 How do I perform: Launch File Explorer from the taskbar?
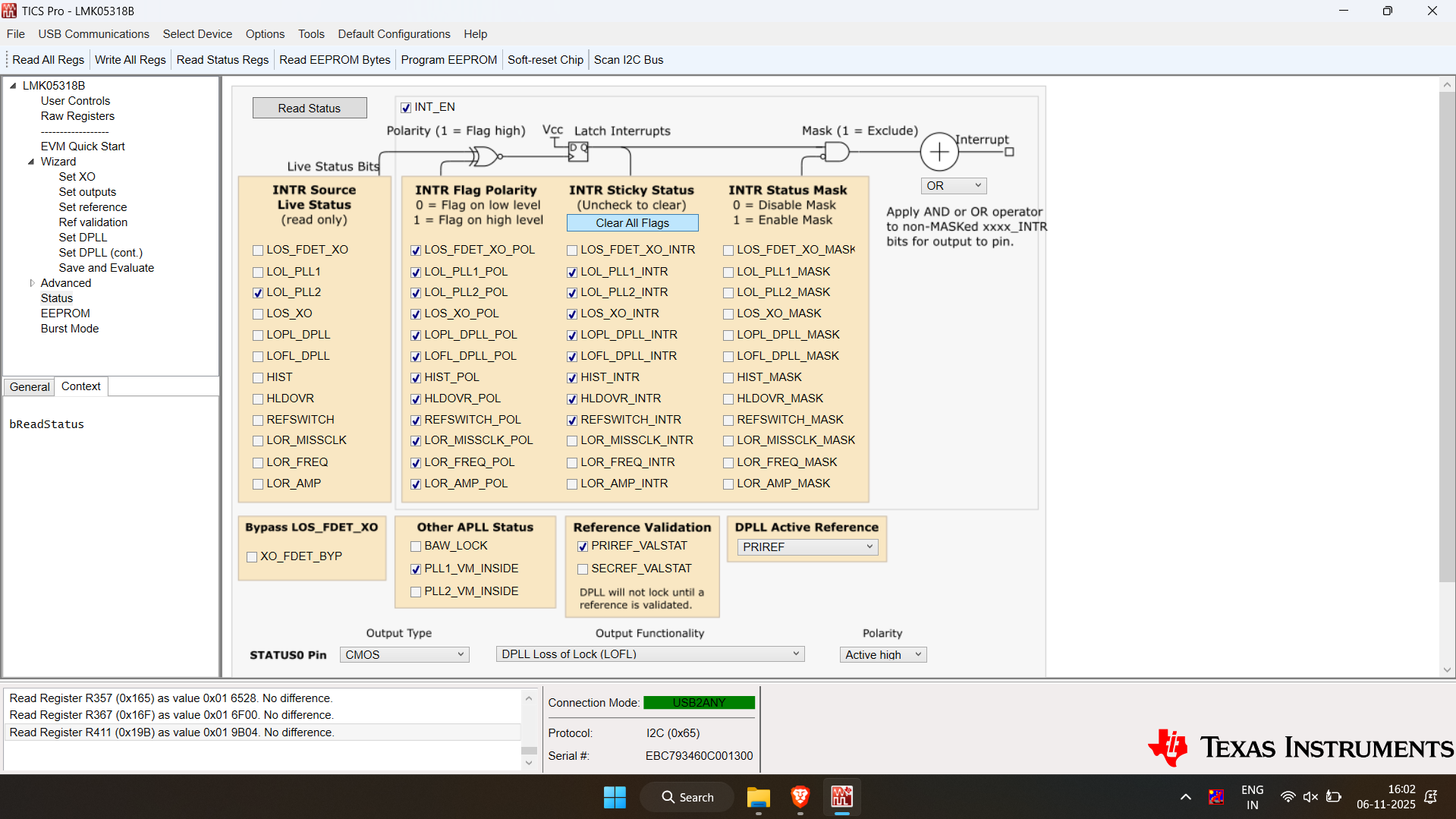[758, 797]
